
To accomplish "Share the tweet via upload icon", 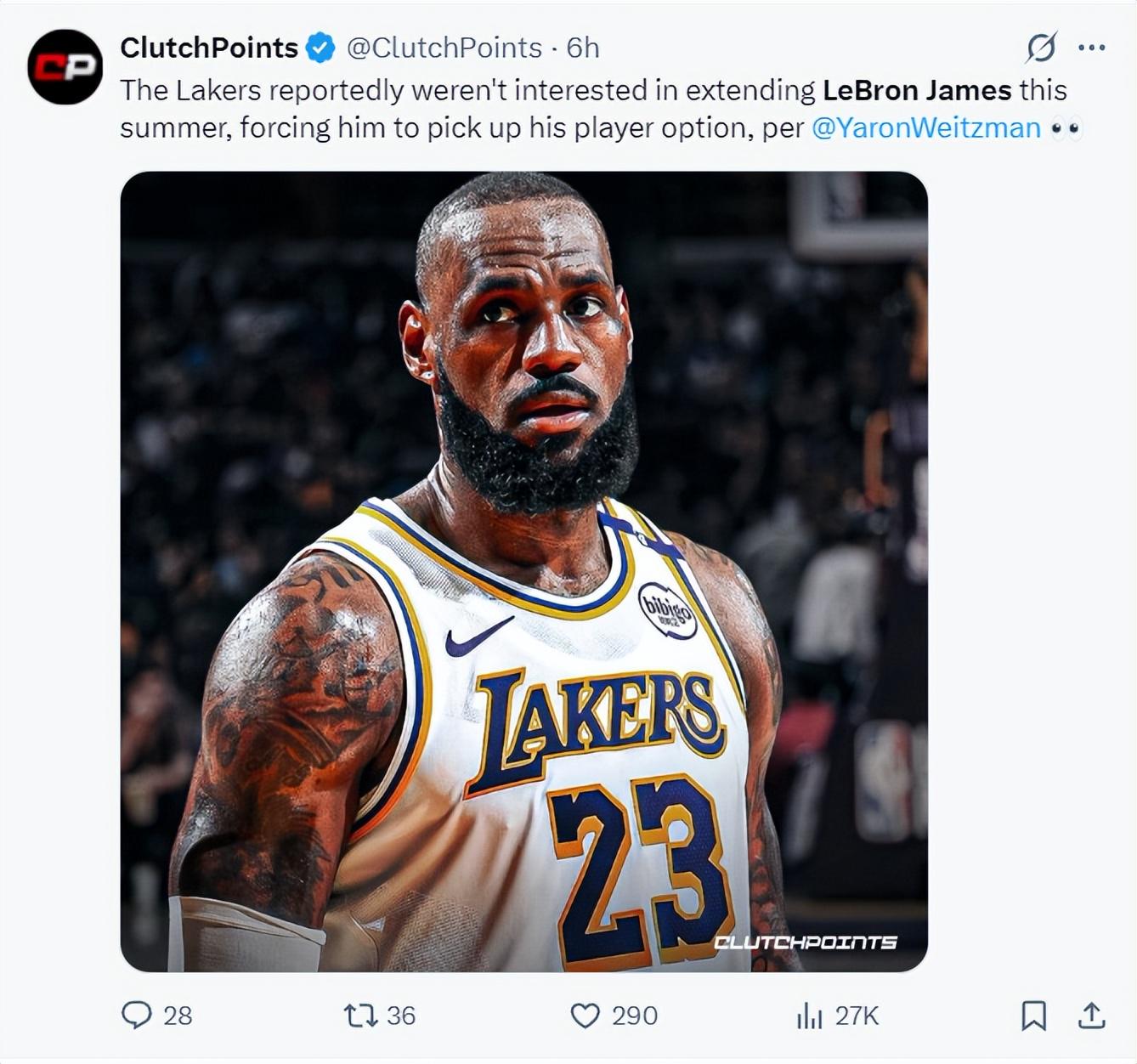I will (1092, 1015).
